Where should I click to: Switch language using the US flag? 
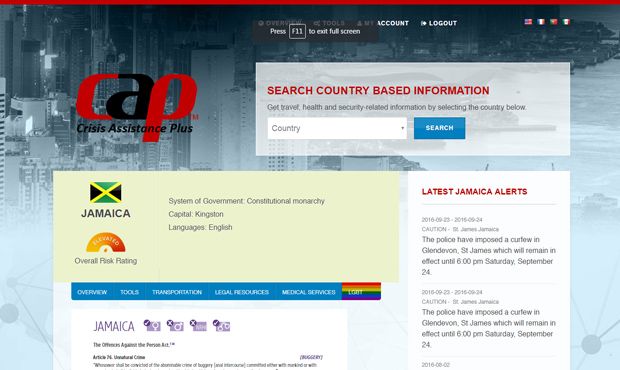[x=528, y=22]
